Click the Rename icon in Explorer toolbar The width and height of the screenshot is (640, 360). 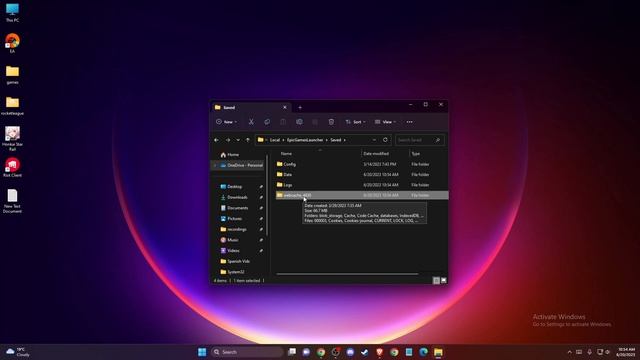pyautogui.click(x=299, y=122)
